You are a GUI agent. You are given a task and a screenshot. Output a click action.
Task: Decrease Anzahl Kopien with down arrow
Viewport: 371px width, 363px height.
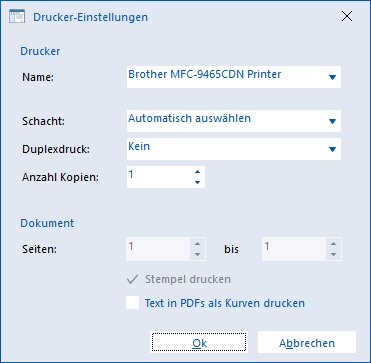coord(197,182)
